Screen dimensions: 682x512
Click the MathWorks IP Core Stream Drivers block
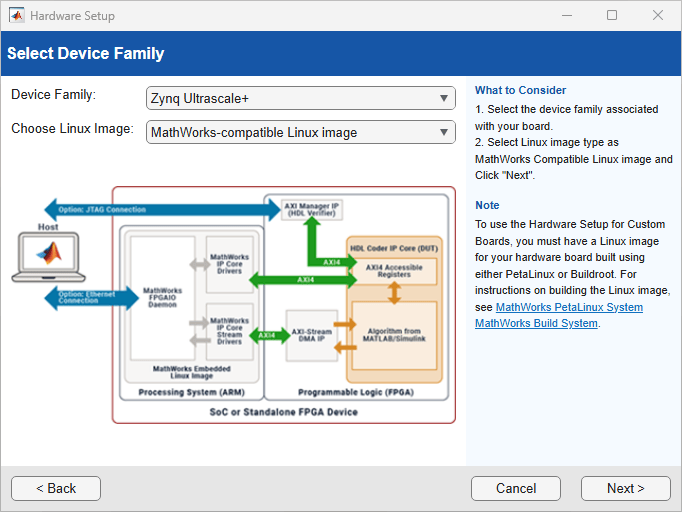point(229,331)
